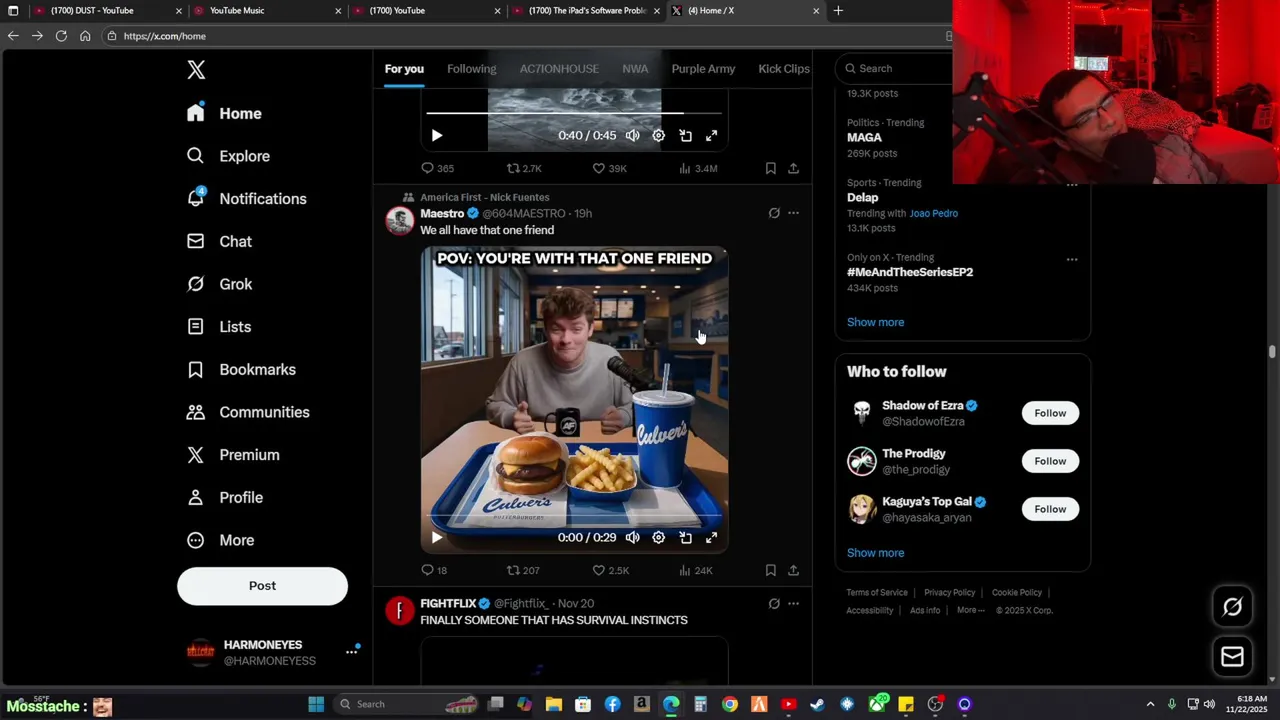Screen dimensions: 1280x720
Task: Follow The Prodigy
Action: [x=1050, y=461]
